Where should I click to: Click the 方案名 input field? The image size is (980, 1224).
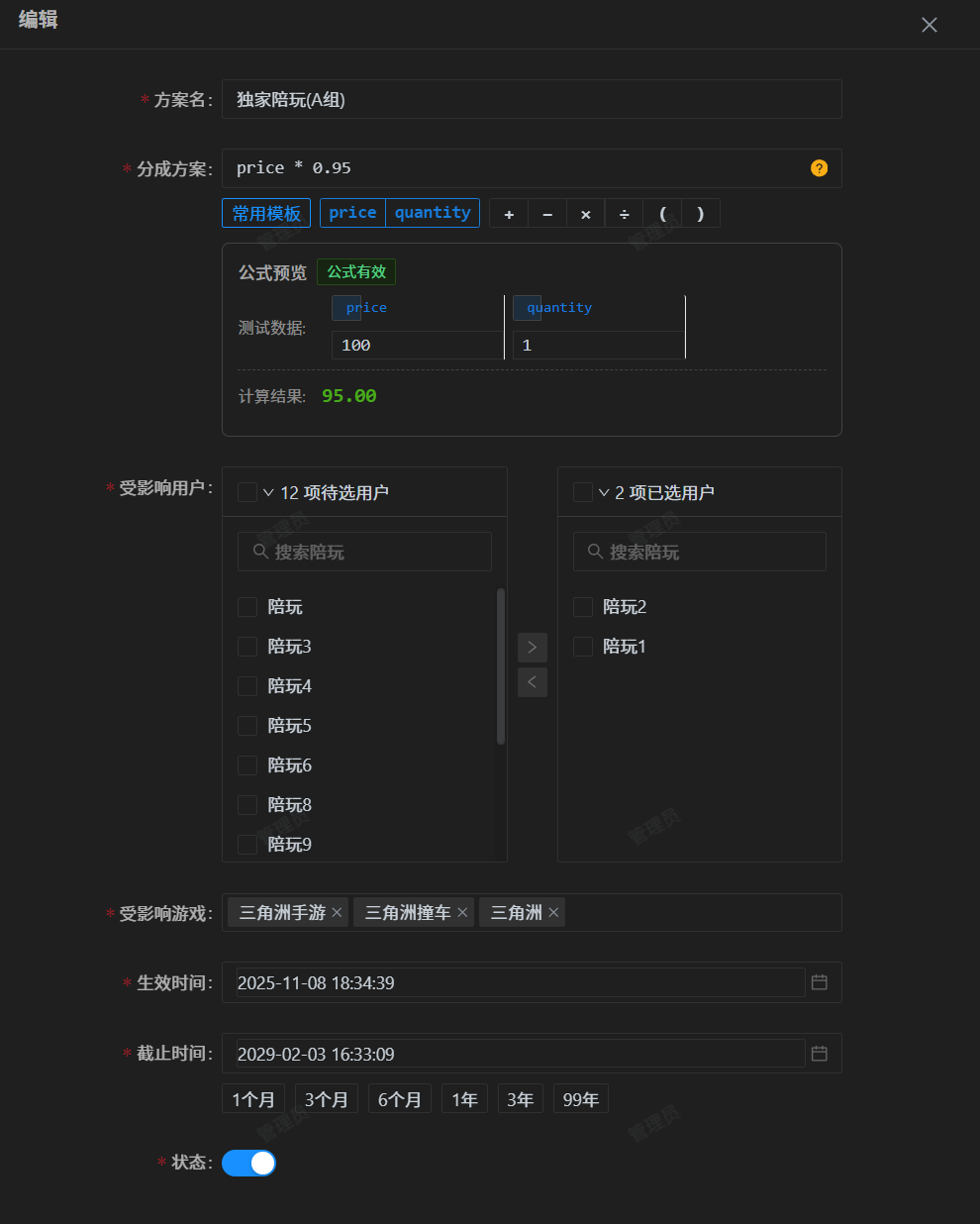point(532,99)
